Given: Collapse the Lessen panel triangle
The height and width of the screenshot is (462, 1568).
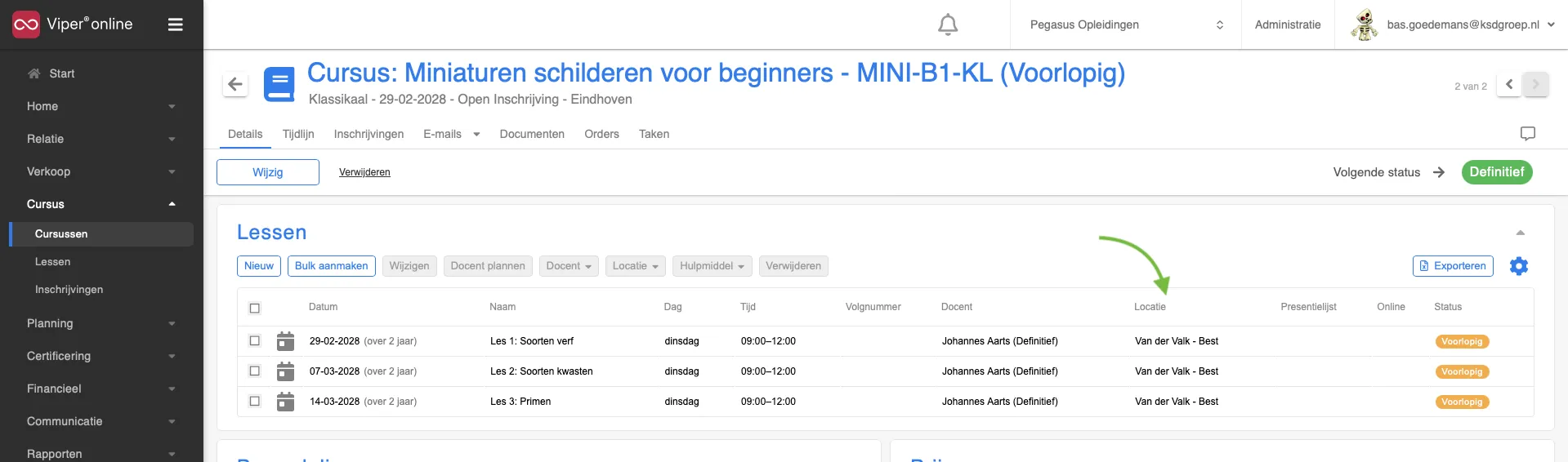Looking at the screenshot, I should 1521,233.
